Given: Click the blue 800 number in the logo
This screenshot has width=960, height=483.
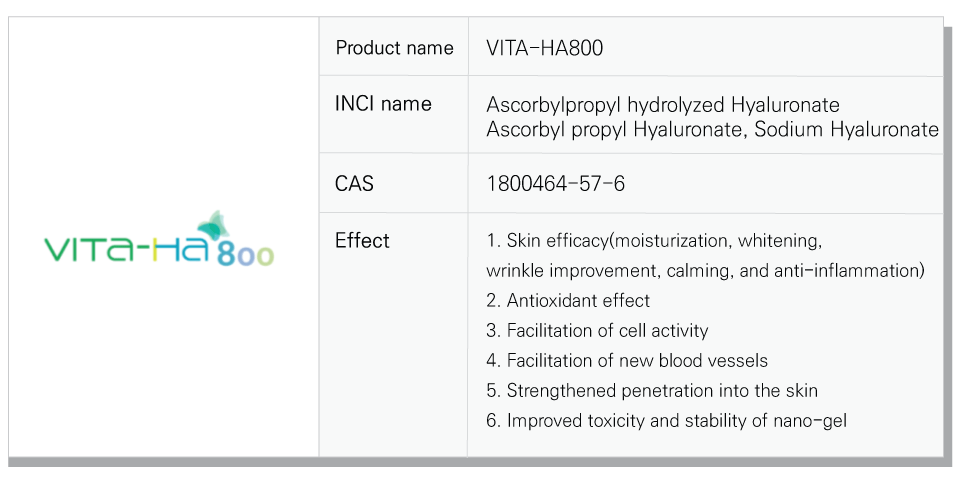Looking at the screenshot, I should tap(245, 255).
